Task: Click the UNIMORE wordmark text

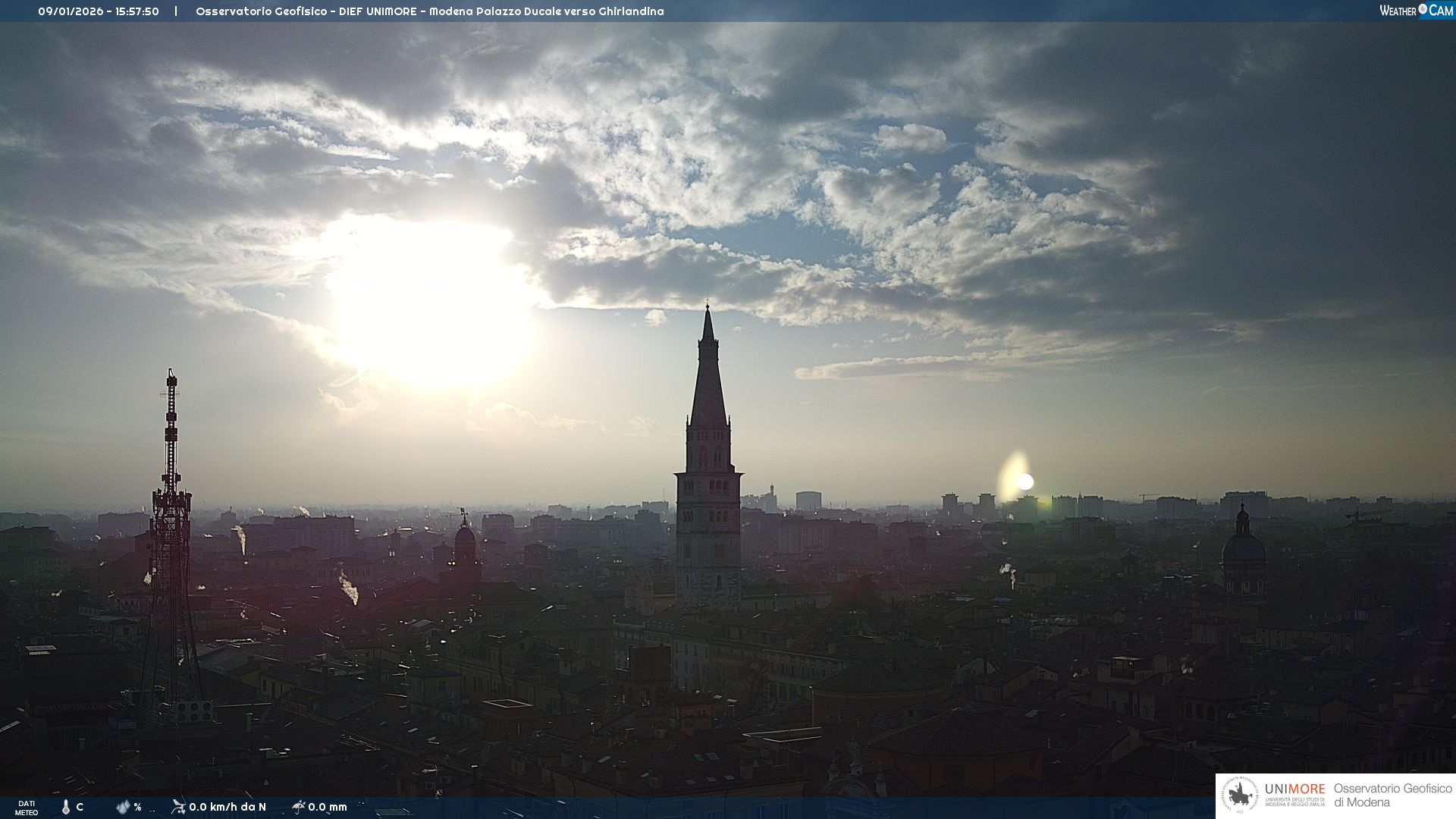Action: pos(1294,789)
